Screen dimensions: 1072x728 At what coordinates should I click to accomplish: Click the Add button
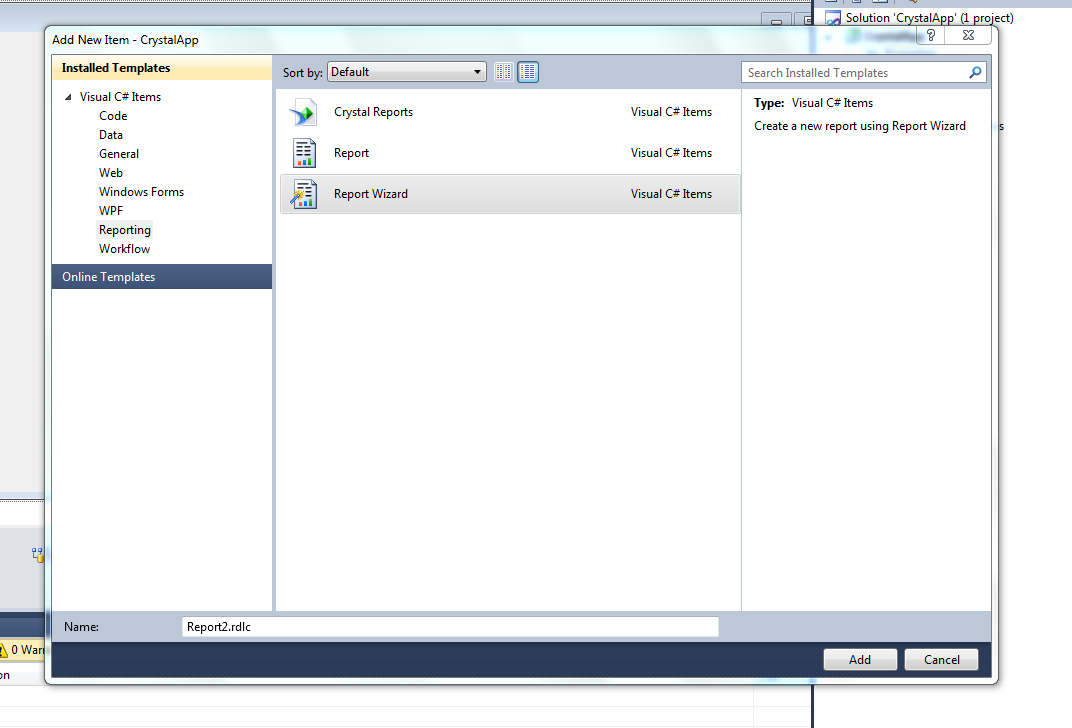pos(860,660)
